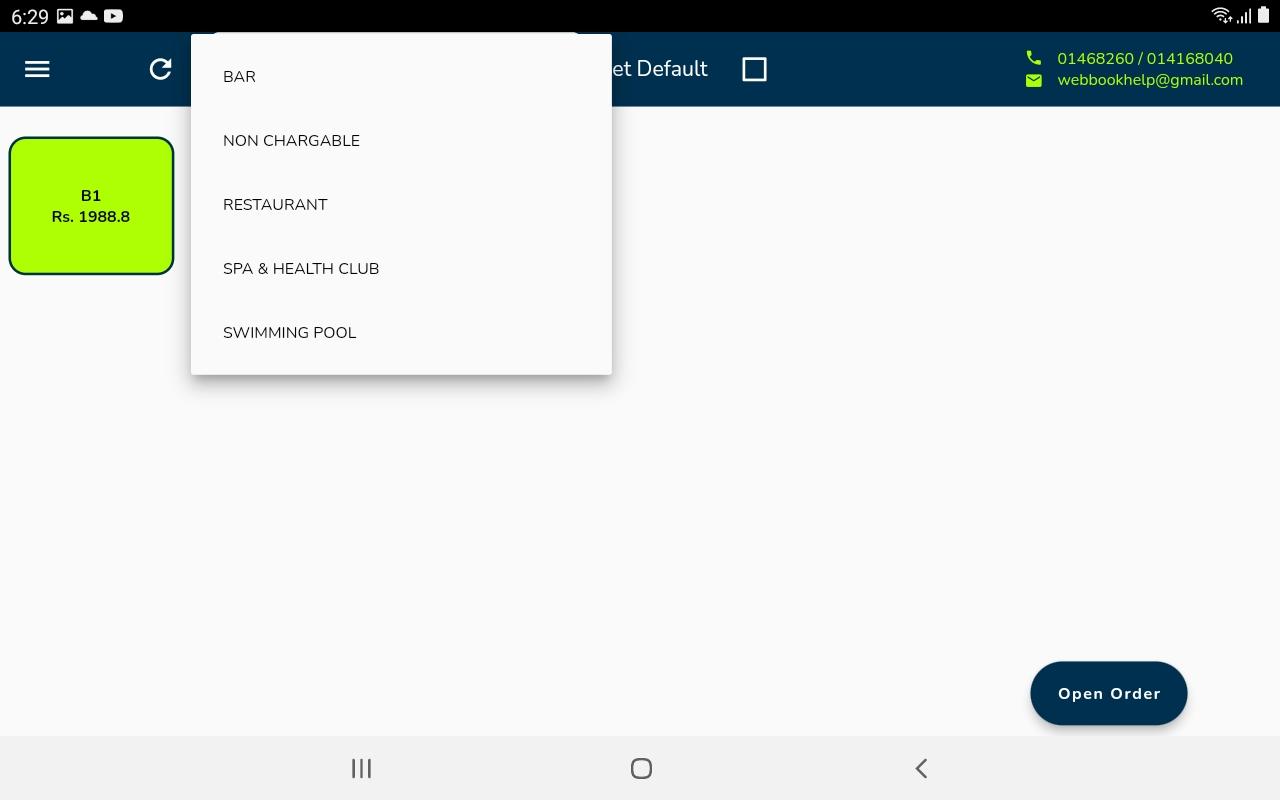
Task: Tap the YouTube status bar icon
Action: (x=113, y=16)
